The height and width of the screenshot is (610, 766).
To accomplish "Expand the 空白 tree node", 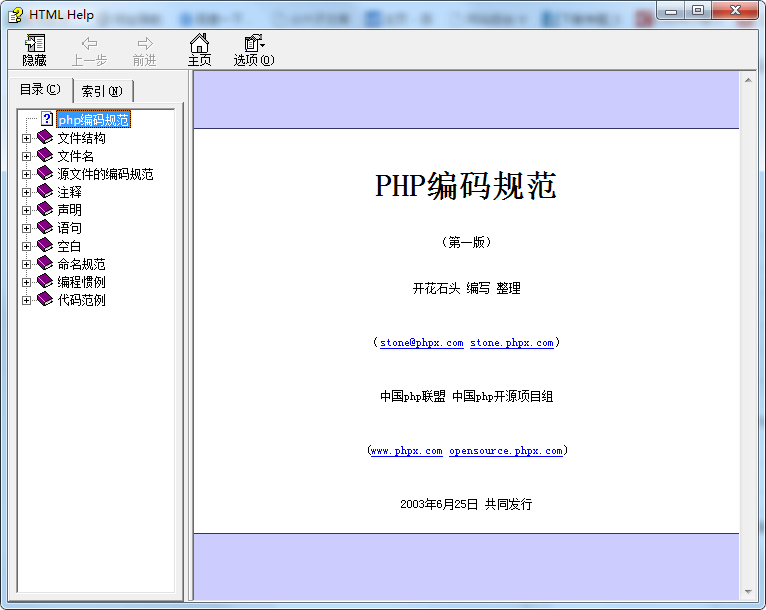I will [x=27, y=246].
